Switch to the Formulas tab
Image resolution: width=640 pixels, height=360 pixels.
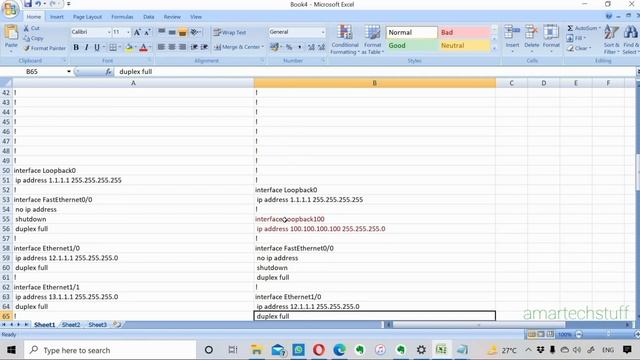122,17
